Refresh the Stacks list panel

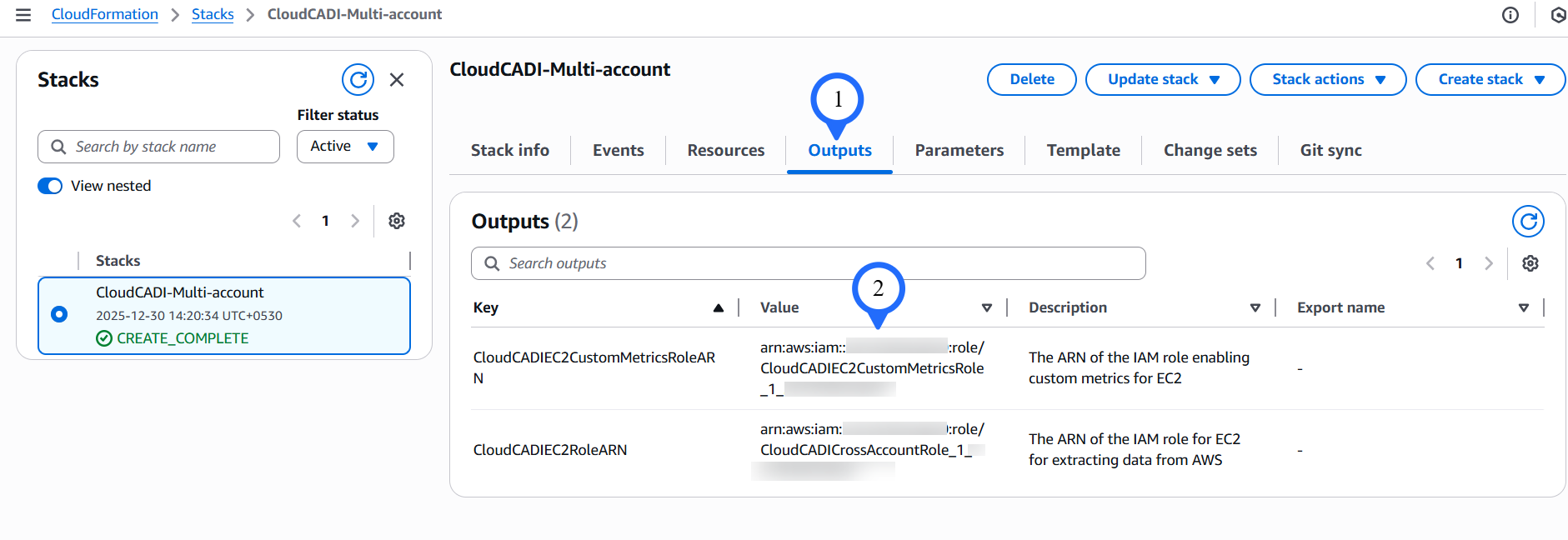(x=358, y=80)
